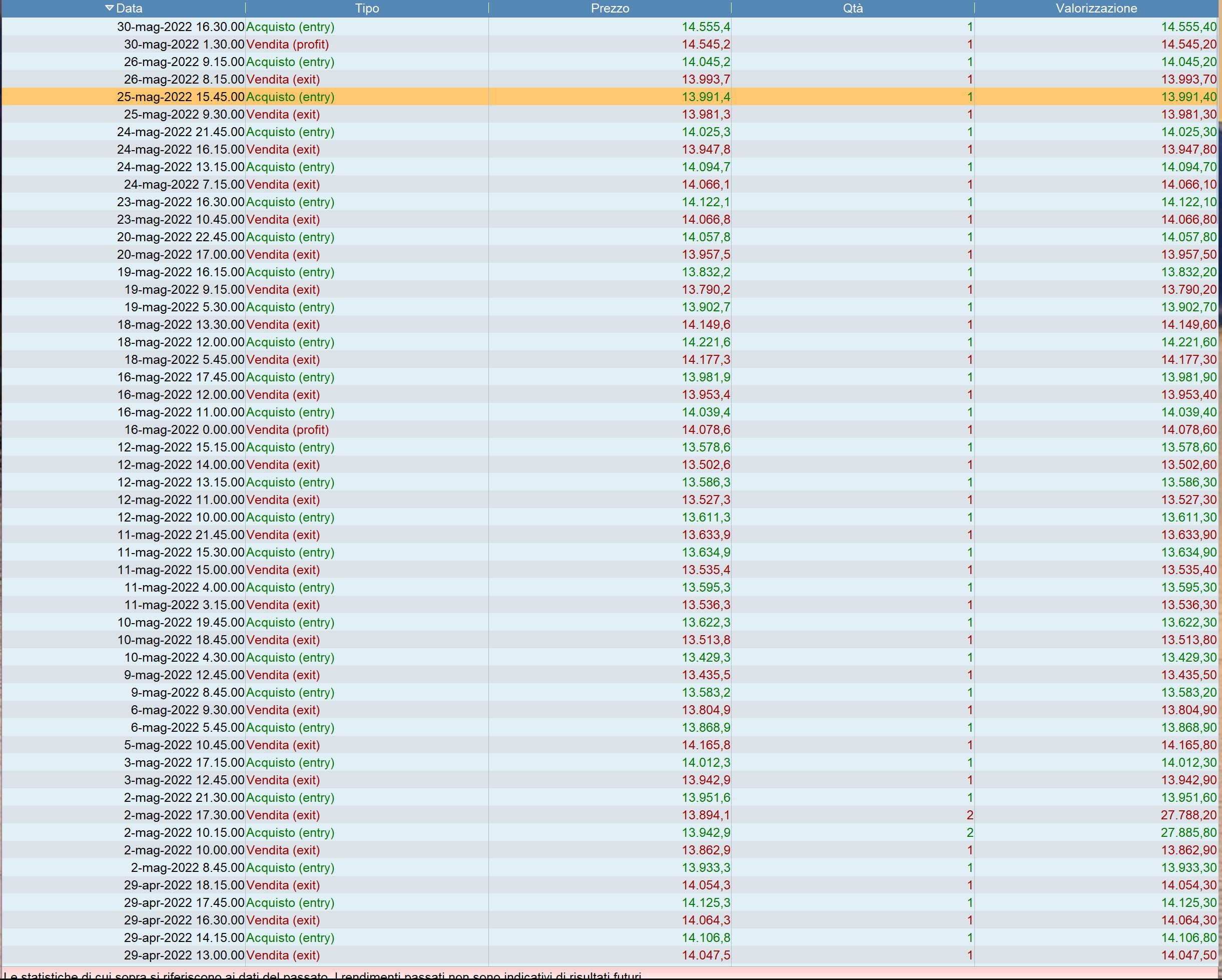Click Acquisto (entry) on 20-mag-2022 22.45.00
This screenshot has width=1222, height=980.
(x=290, y=237)
